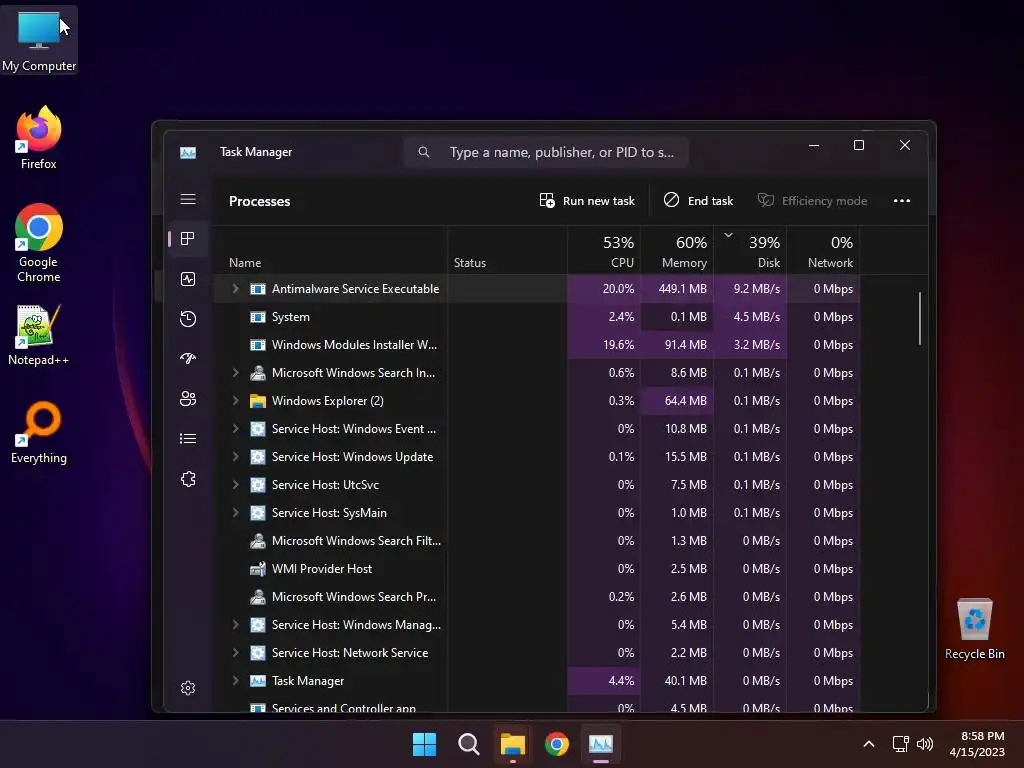
Task: Select the Microsoft Windows Search Protocol row
Action: [x=536, y=597]
